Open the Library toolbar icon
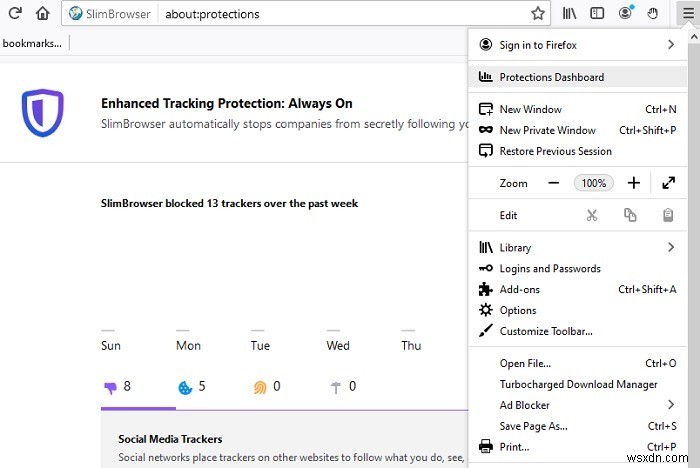The image size is (700, 468). (x=570, y=14)
